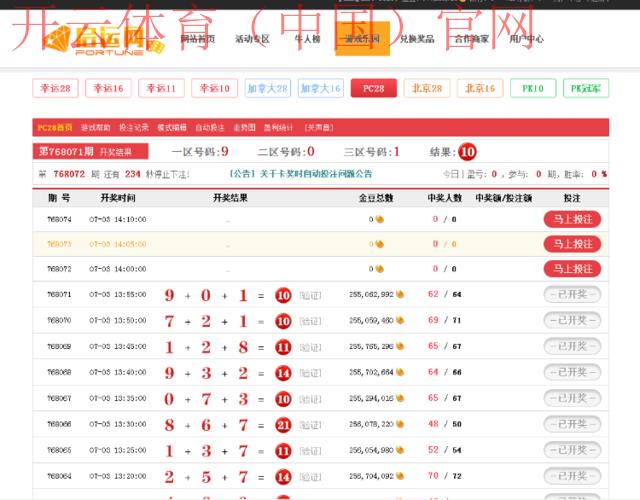The width and height of the screenshot is (640, 500).
Task: Click result ball 11 in row 768069
Action: tap(283, 347)
